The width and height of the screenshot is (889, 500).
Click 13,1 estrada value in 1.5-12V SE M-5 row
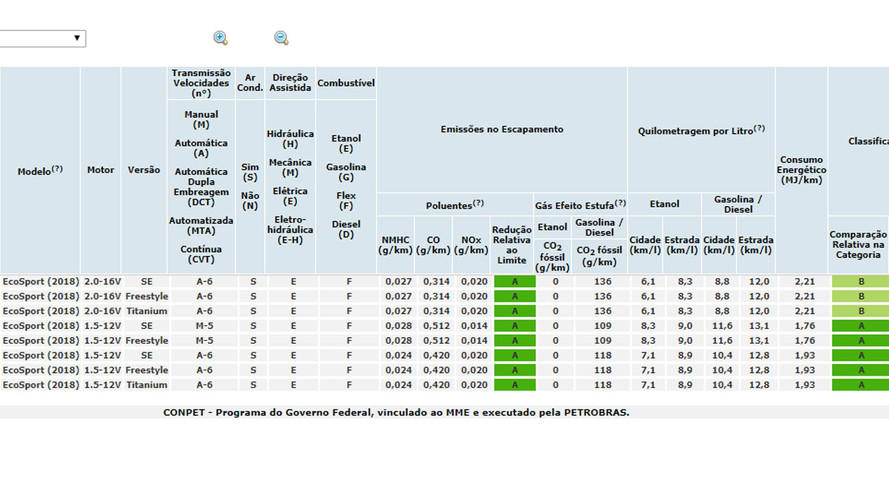pos(759,326)
